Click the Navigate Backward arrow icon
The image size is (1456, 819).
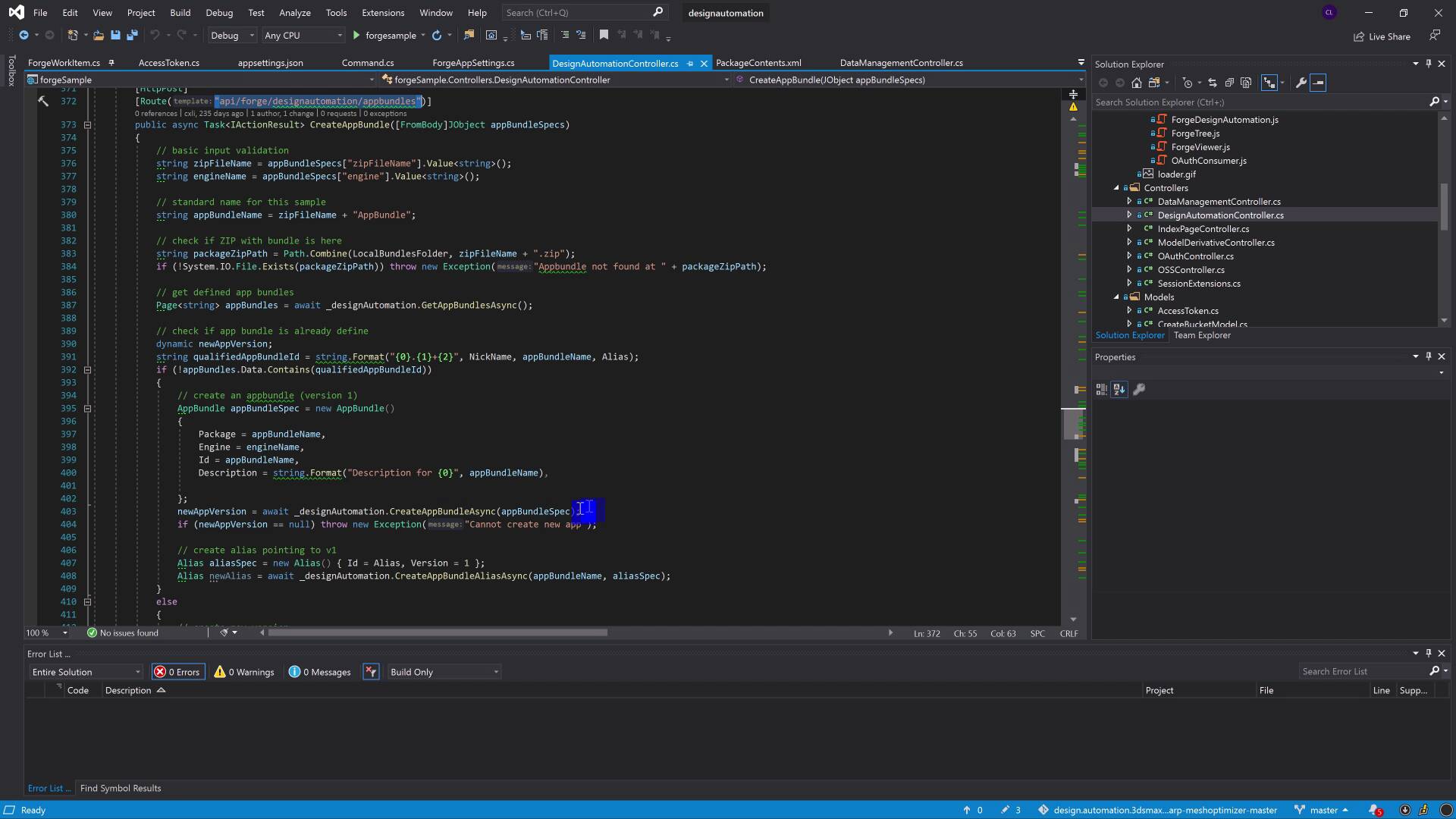(24, 35)
